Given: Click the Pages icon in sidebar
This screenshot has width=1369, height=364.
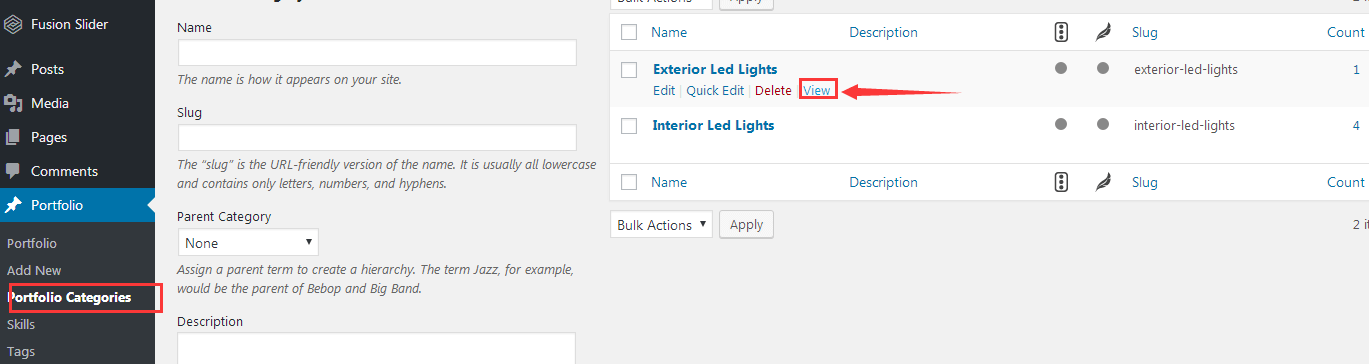Looking at the screenshot, I should pyautogui.click(x=13, y=137).
